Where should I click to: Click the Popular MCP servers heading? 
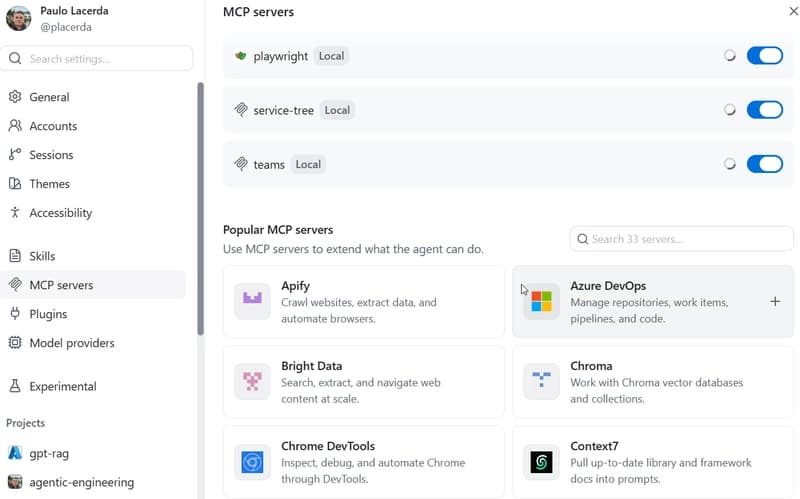pyautogui.click(x=278, y=230)
